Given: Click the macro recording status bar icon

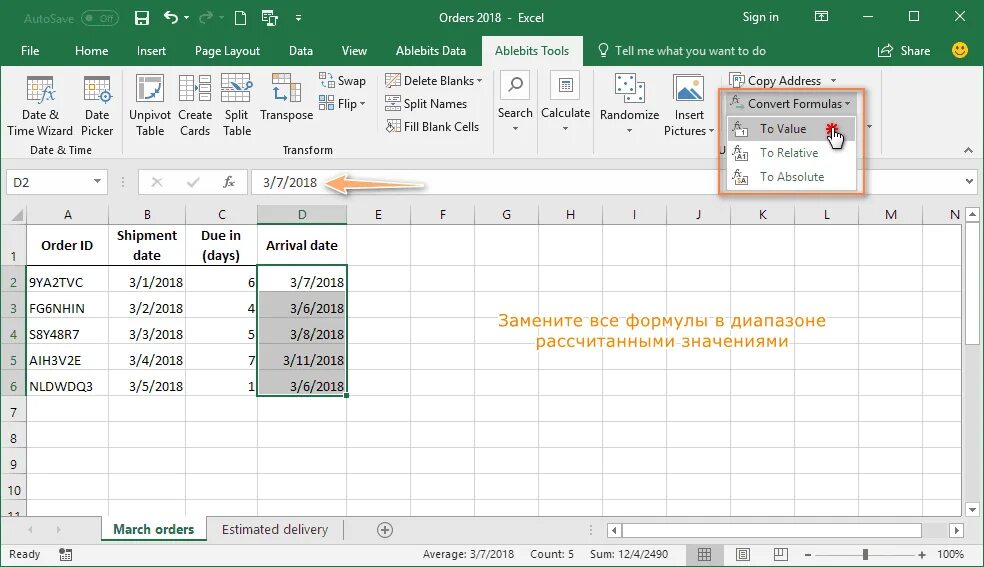Looking at the screenshot, I should tap(65, 554).
